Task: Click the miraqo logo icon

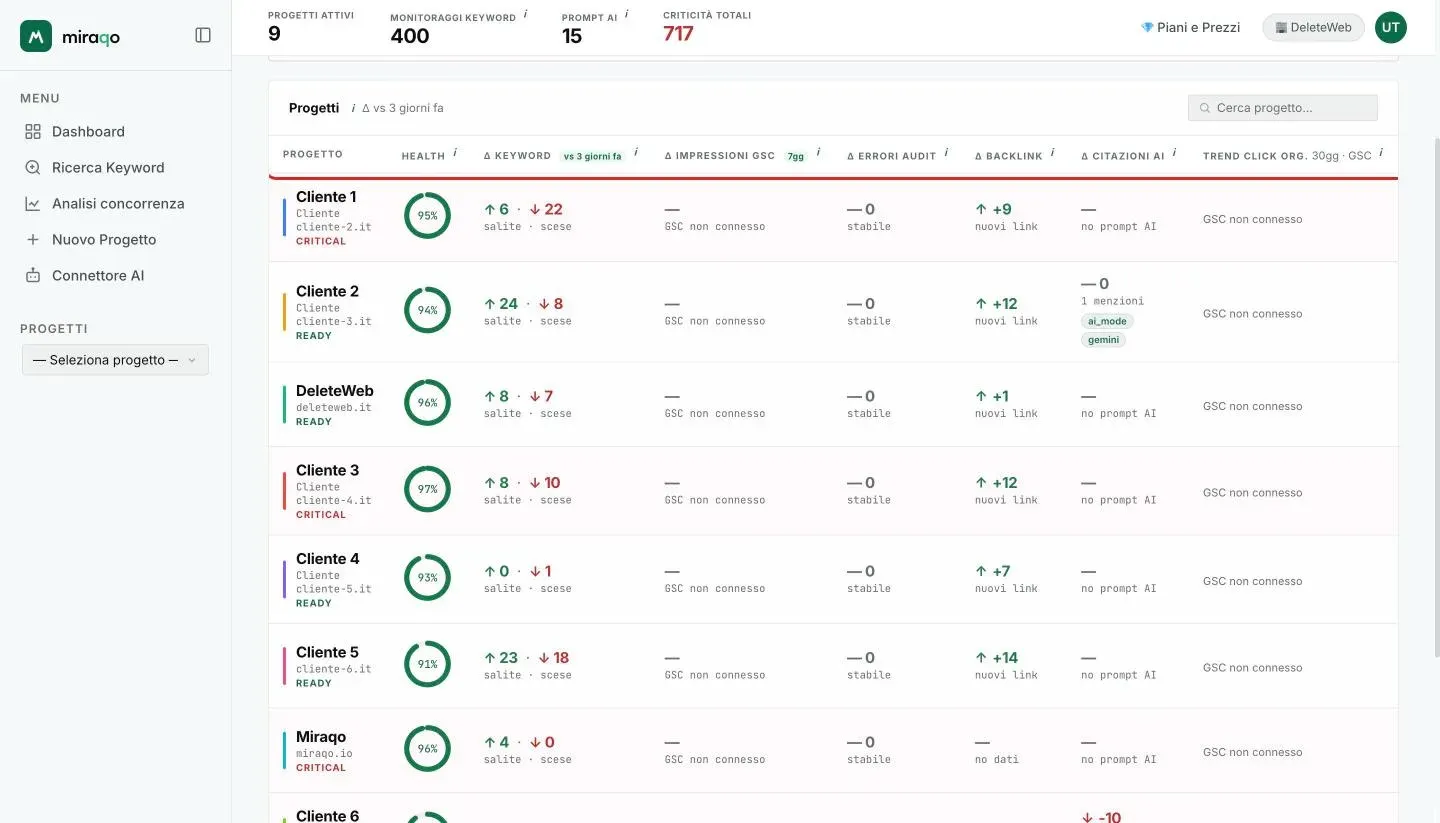Action: pyautogui.click(x=36, y=36)
